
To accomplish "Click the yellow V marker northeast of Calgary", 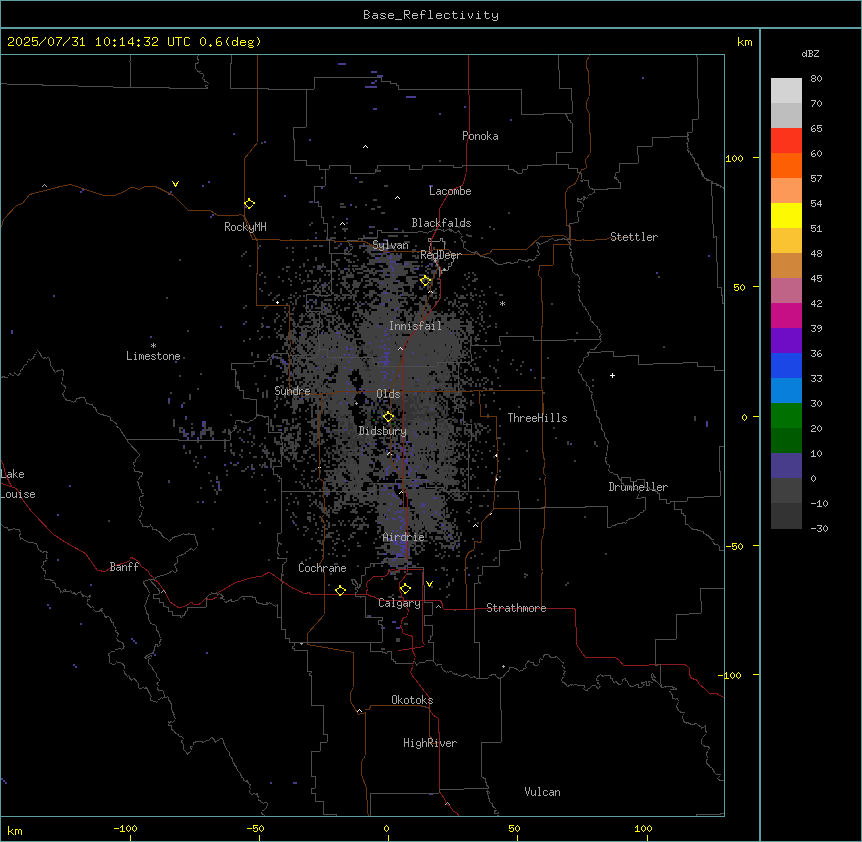I will pyautogui.click(x=429, y=584).
